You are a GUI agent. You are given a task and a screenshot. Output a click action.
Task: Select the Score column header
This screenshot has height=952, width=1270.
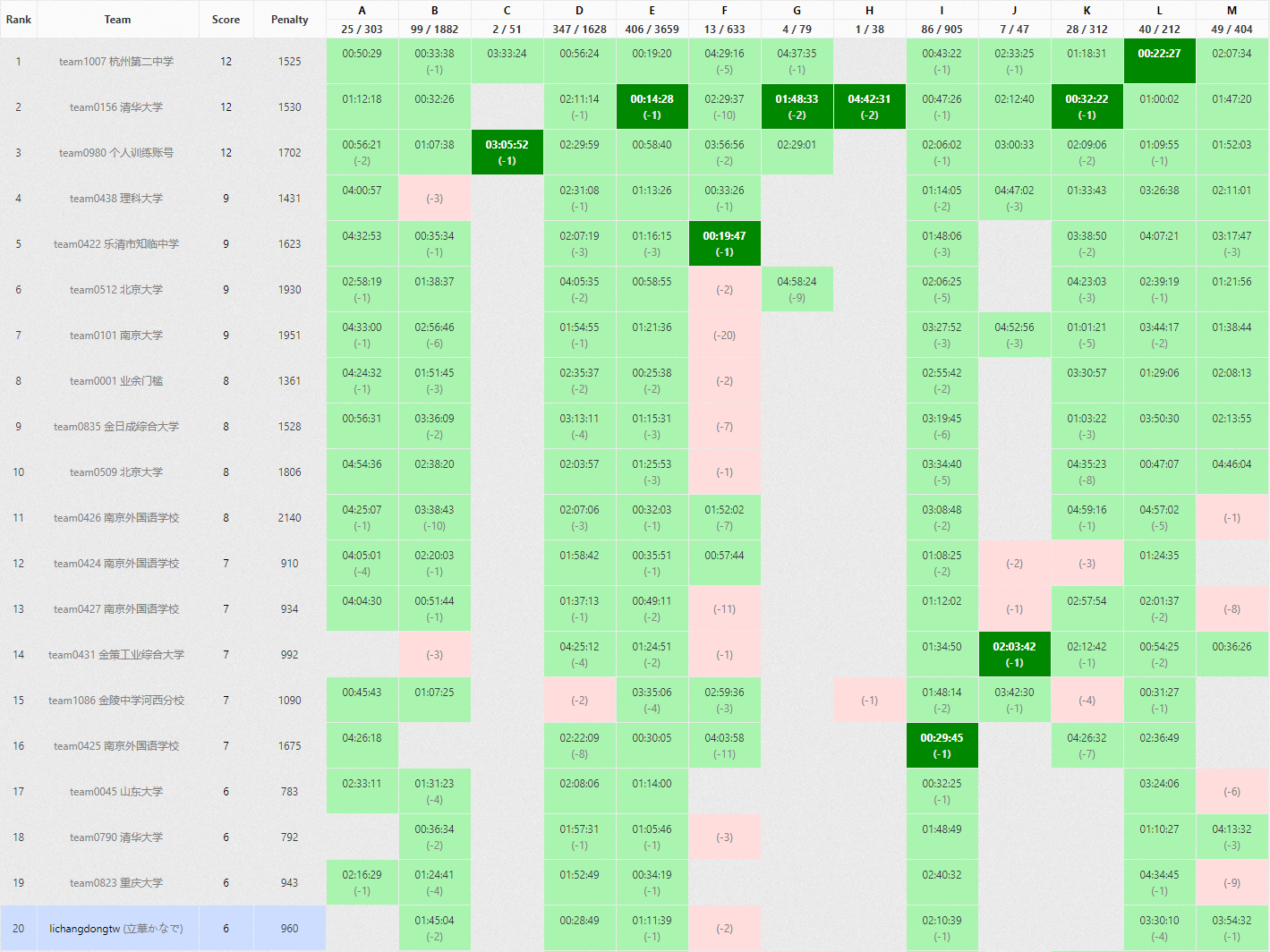point(226,19)
